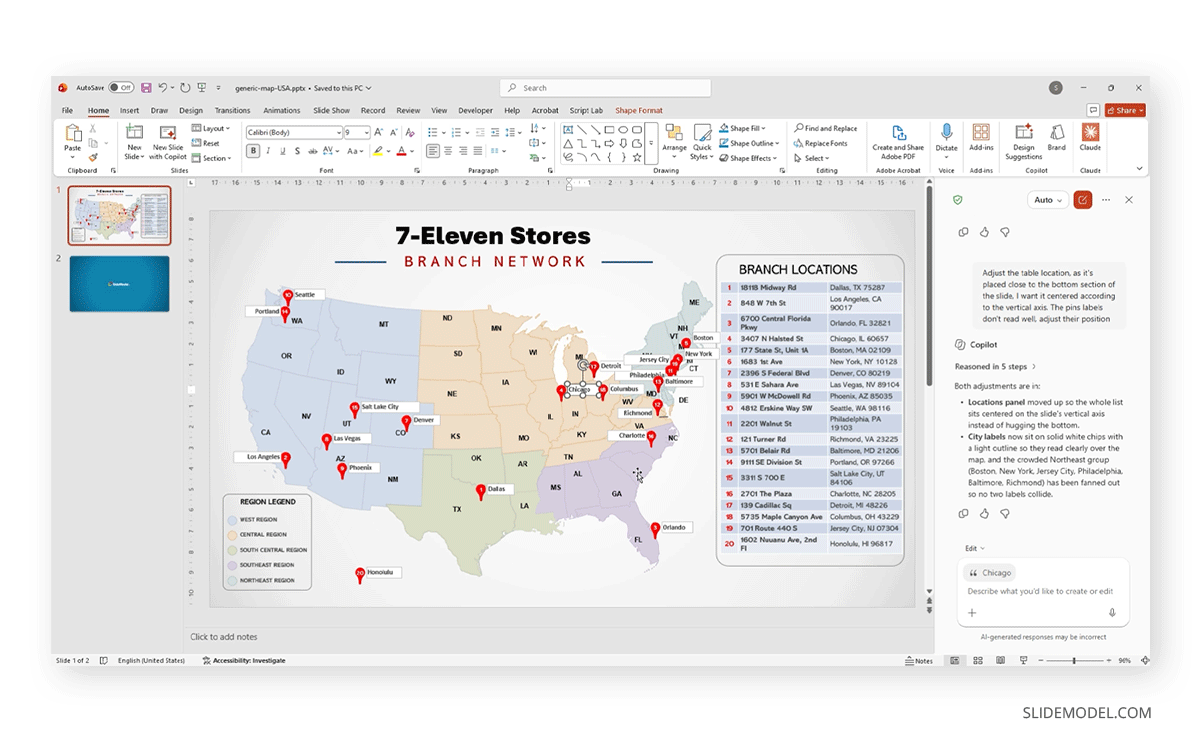This screenshot has width=1200, height=743.
Task: Open font size dropdown
Action: coord(365,132)
